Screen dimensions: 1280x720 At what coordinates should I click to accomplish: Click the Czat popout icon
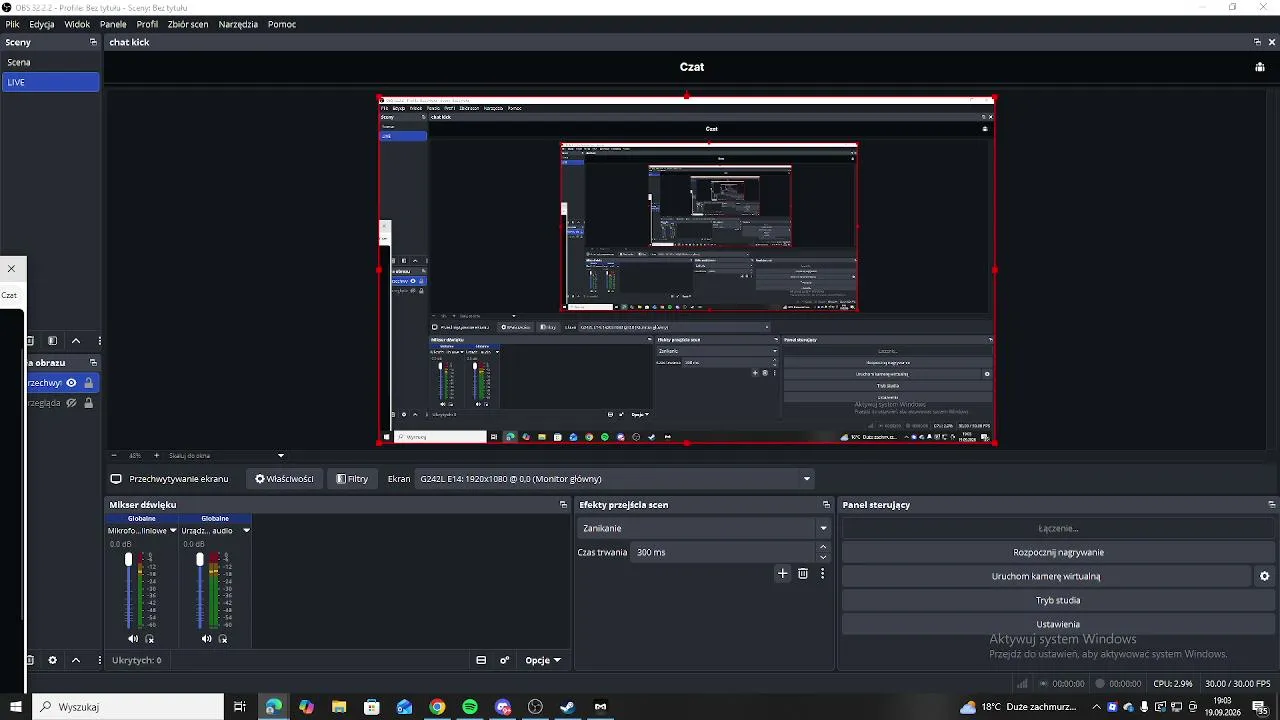[1260, 67]
